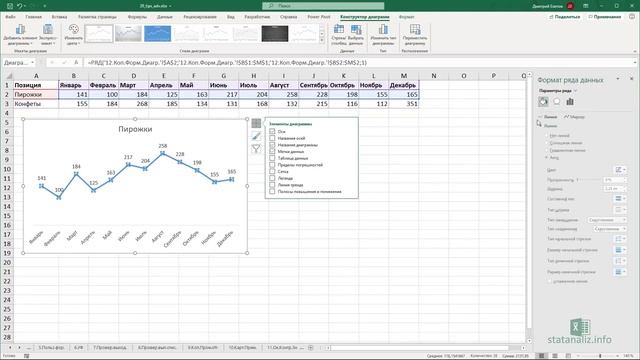The width and height of the screenshot is (640, 360).
Task: Open the line Color dropdown in pane
Action: (x=620, y=169)
